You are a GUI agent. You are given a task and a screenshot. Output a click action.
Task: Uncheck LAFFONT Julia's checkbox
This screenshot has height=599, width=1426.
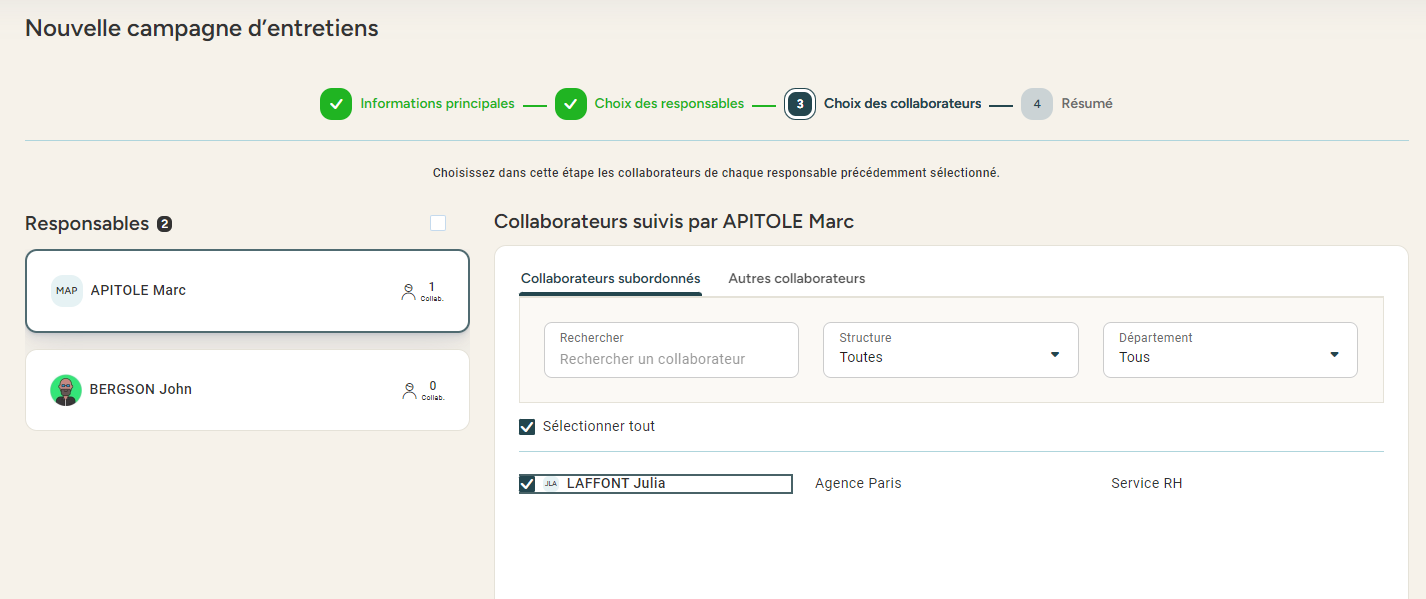point(527,484)
